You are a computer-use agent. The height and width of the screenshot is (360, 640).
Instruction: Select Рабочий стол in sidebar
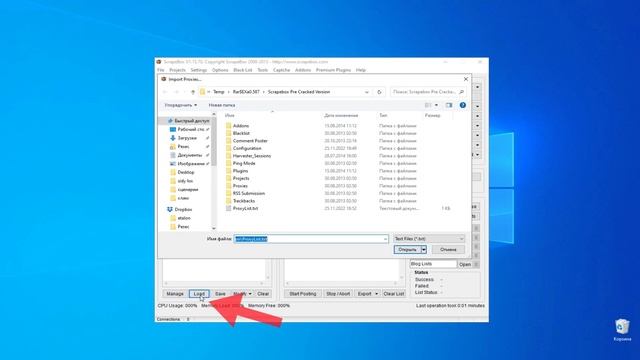(190, 129)
